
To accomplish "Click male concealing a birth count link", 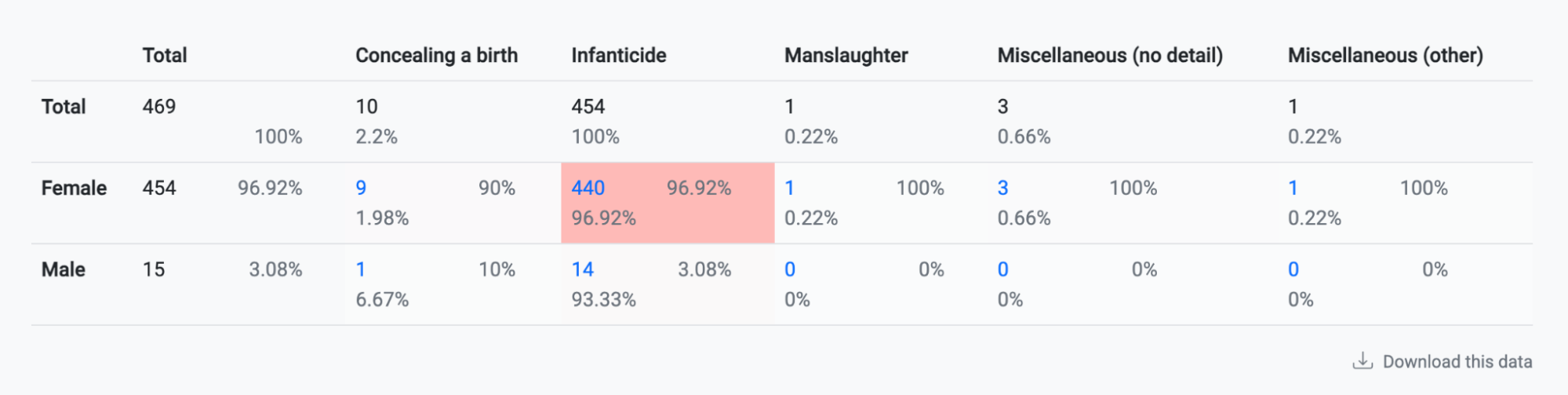I will [361, 269].
